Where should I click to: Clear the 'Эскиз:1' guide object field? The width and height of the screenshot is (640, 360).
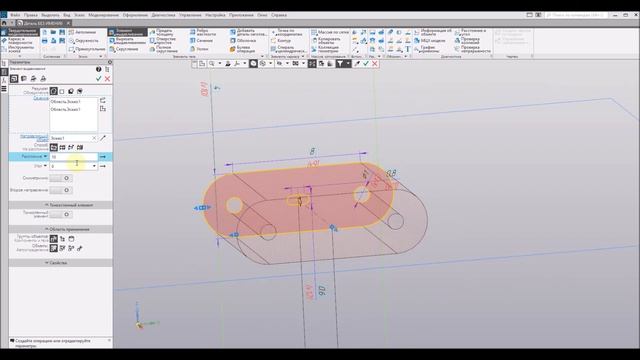click(94, 138)
